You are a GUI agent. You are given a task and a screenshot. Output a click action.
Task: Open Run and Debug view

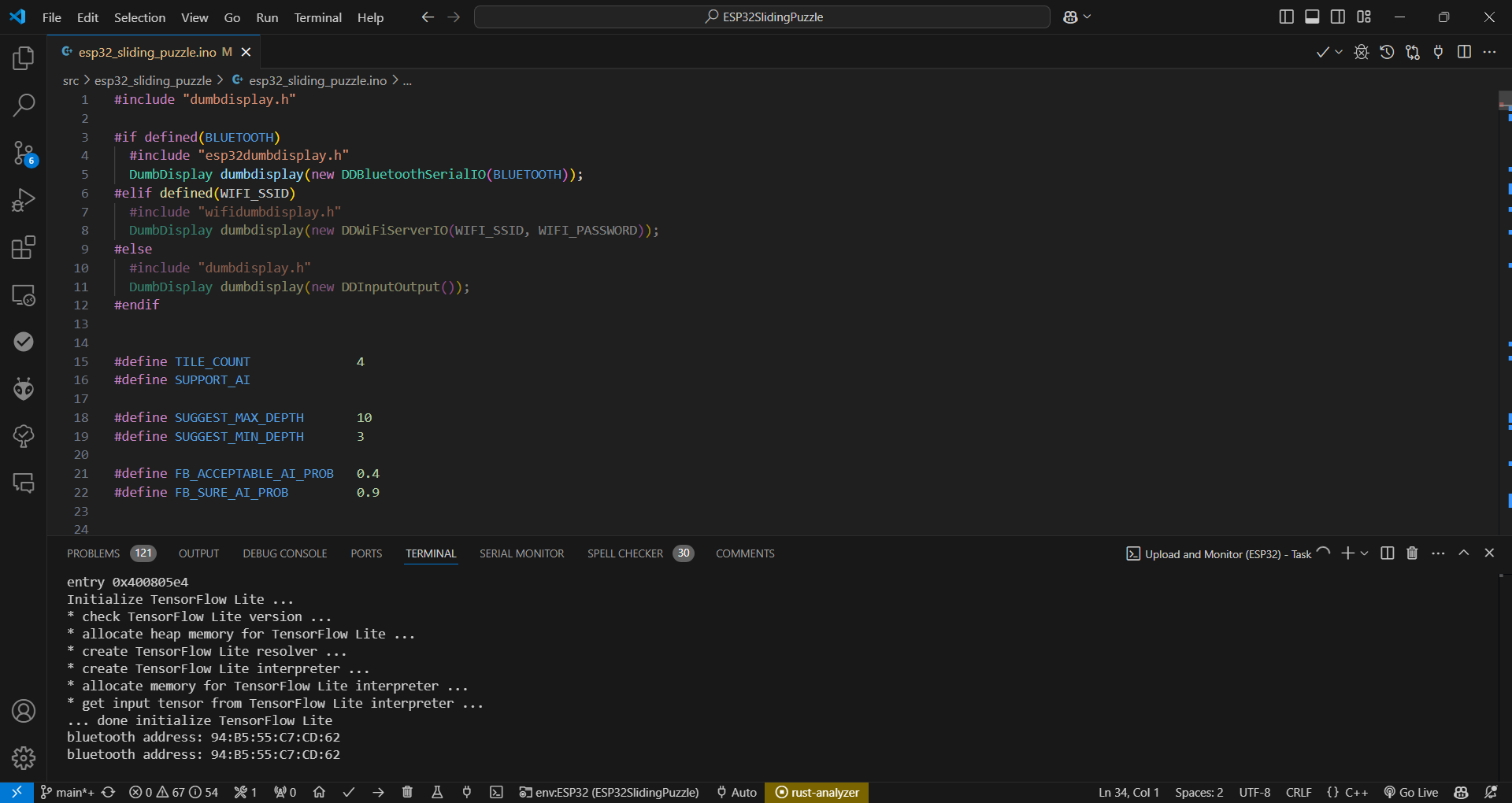coord(24,200)
